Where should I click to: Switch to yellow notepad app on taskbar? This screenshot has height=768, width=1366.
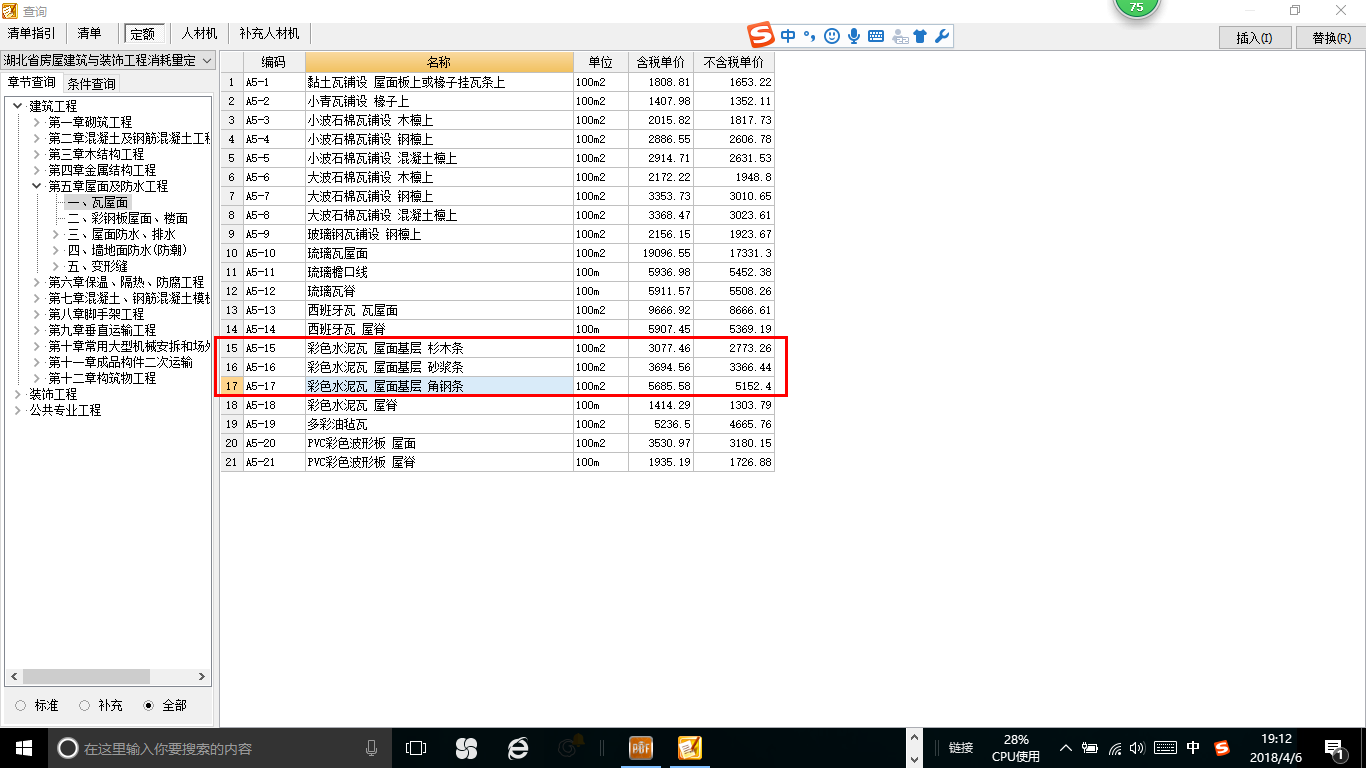click(x=690, y=748)
